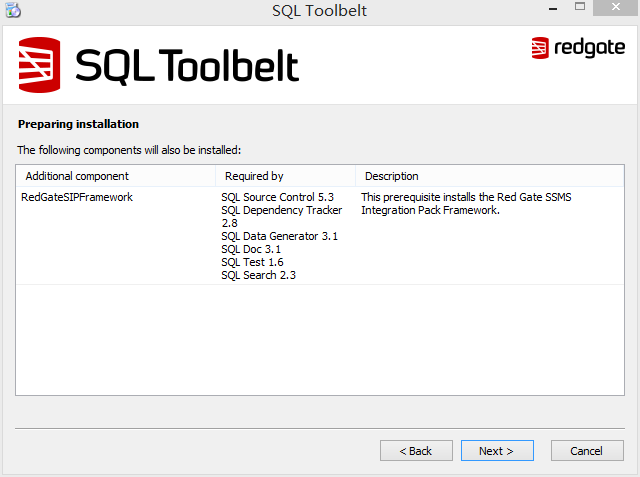Click the Required by column header
Screen dimensions: 640x477
coord(285,176)
